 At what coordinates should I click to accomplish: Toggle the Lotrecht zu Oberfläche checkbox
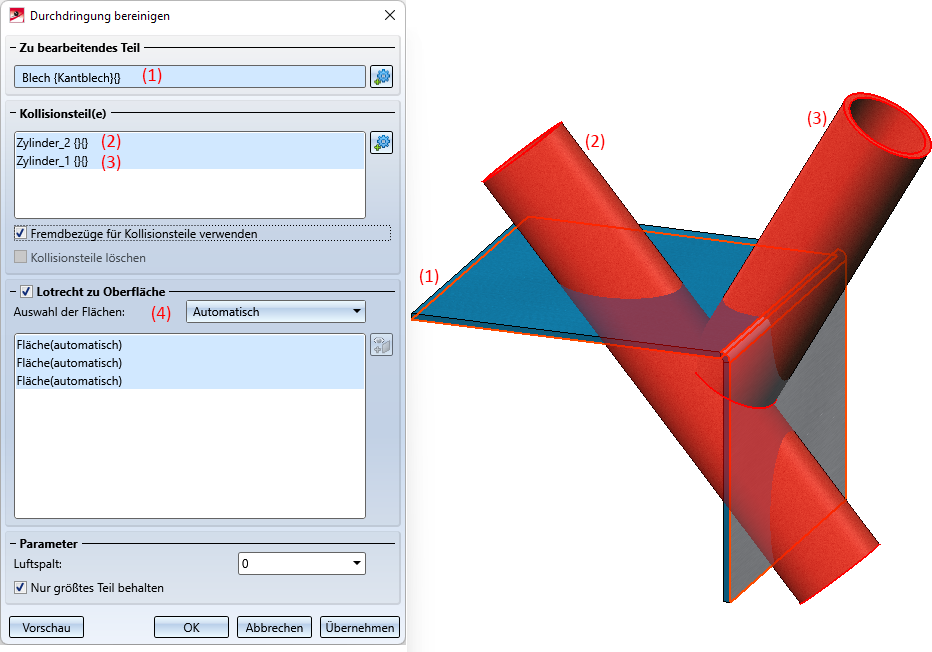click(26, 291)
